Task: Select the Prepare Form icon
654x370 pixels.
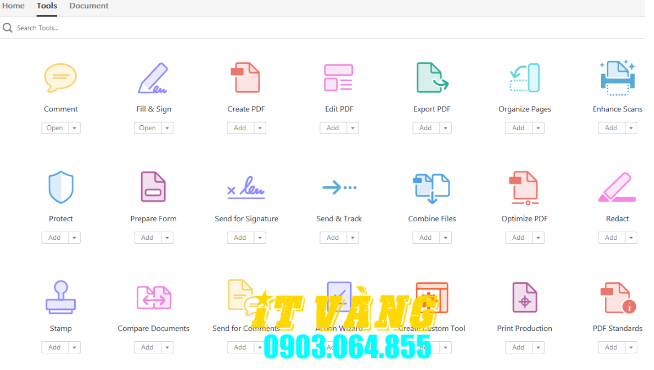Action: (153, 187)
